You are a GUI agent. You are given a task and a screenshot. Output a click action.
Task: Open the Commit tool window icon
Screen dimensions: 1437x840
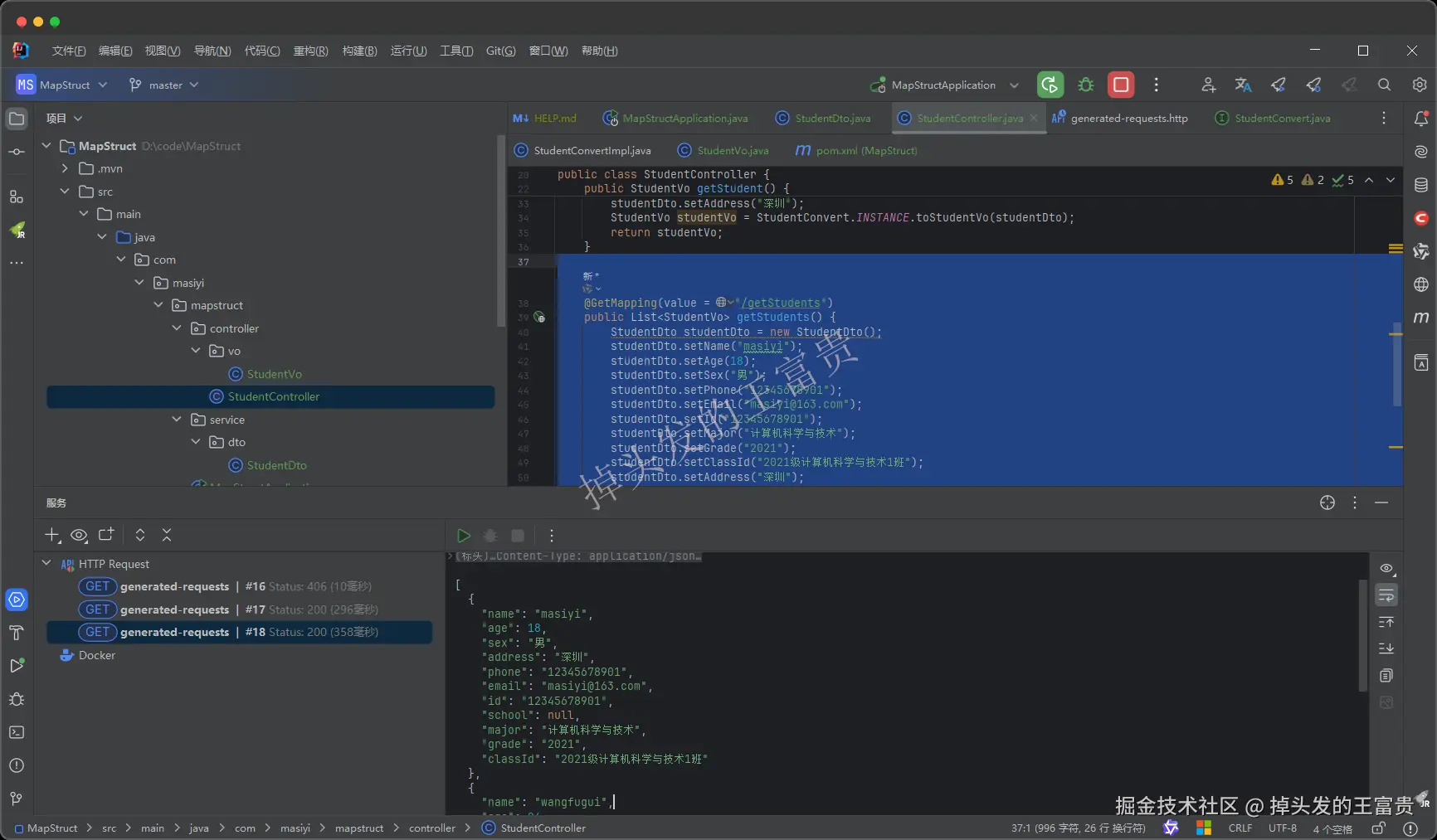pos(17,152)
